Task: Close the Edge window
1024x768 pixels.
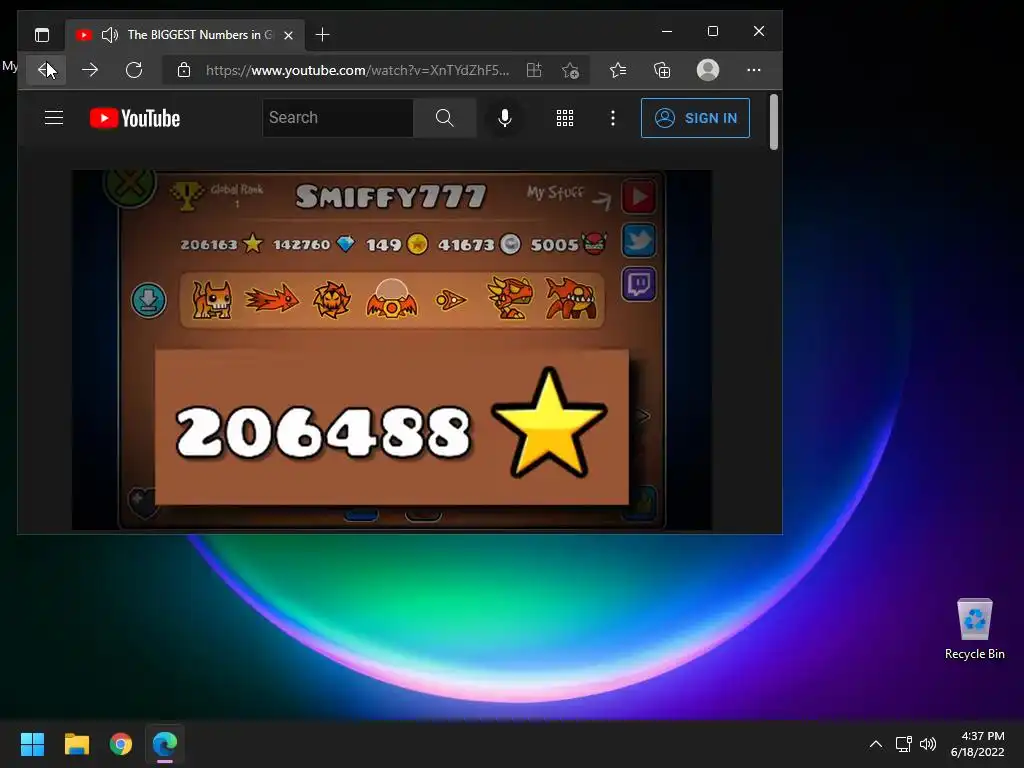Action: click(758, 31)
